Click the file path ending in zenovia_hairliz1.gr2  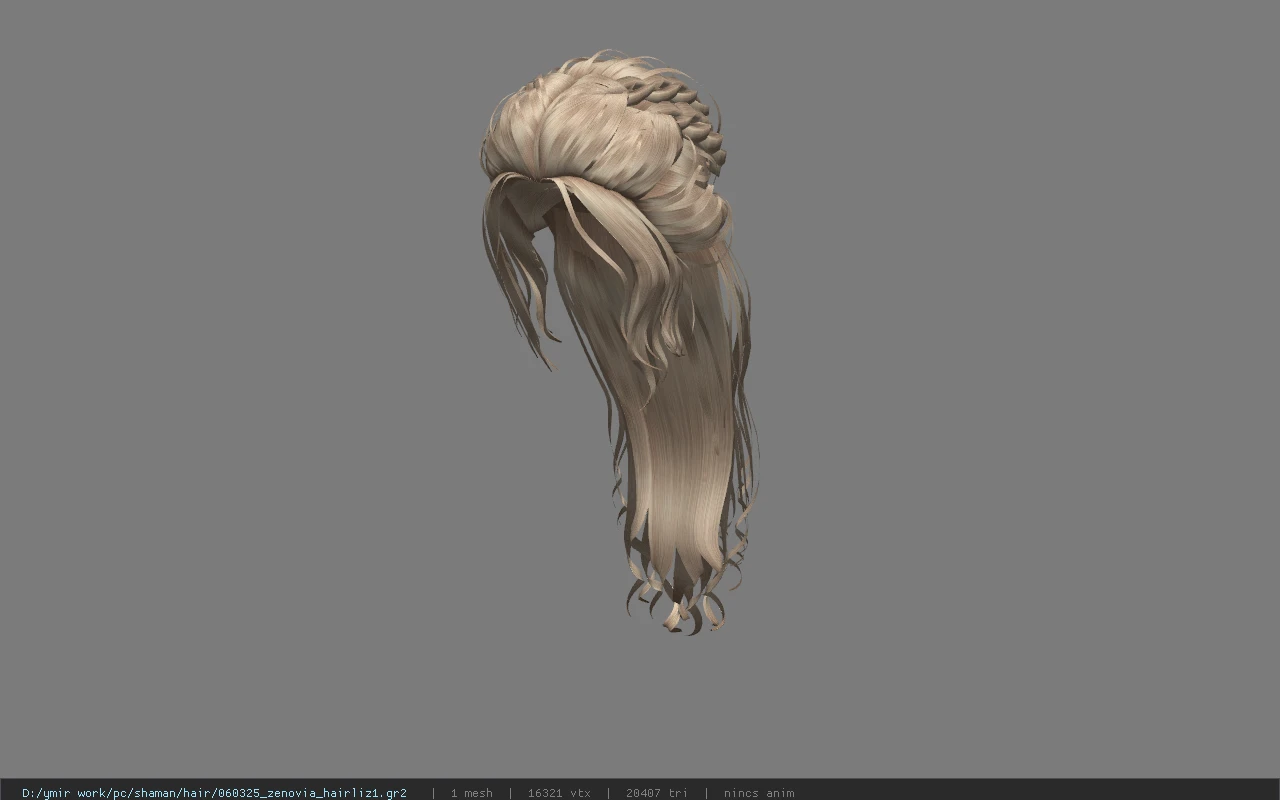(214, 793)
